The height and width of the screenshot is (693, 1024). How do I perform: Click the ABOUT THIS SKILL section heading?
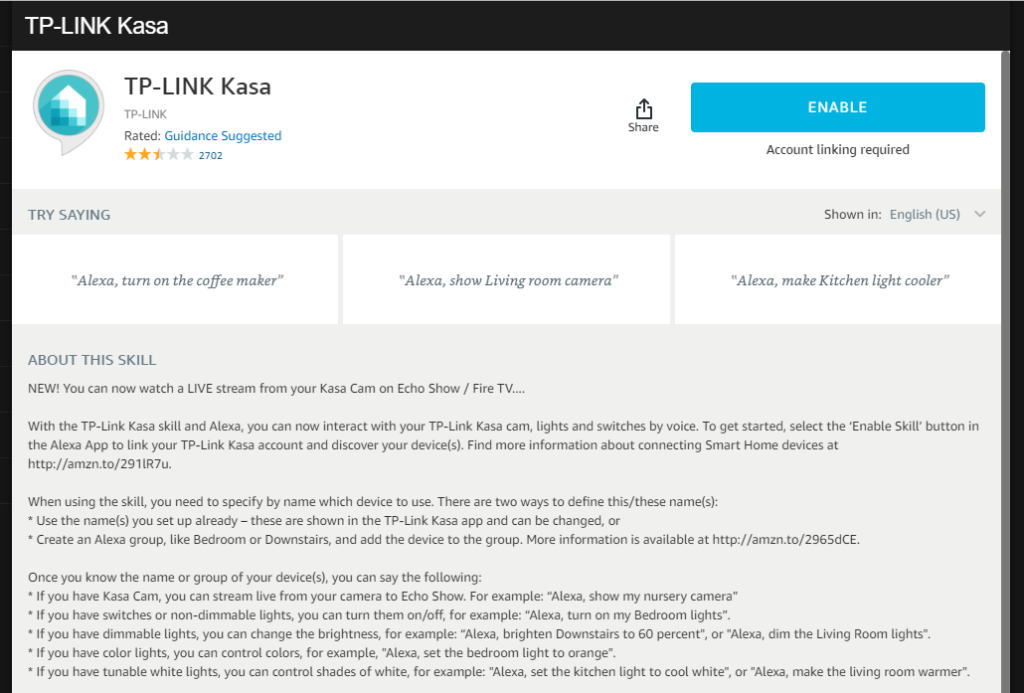click(x=92, y=360)
